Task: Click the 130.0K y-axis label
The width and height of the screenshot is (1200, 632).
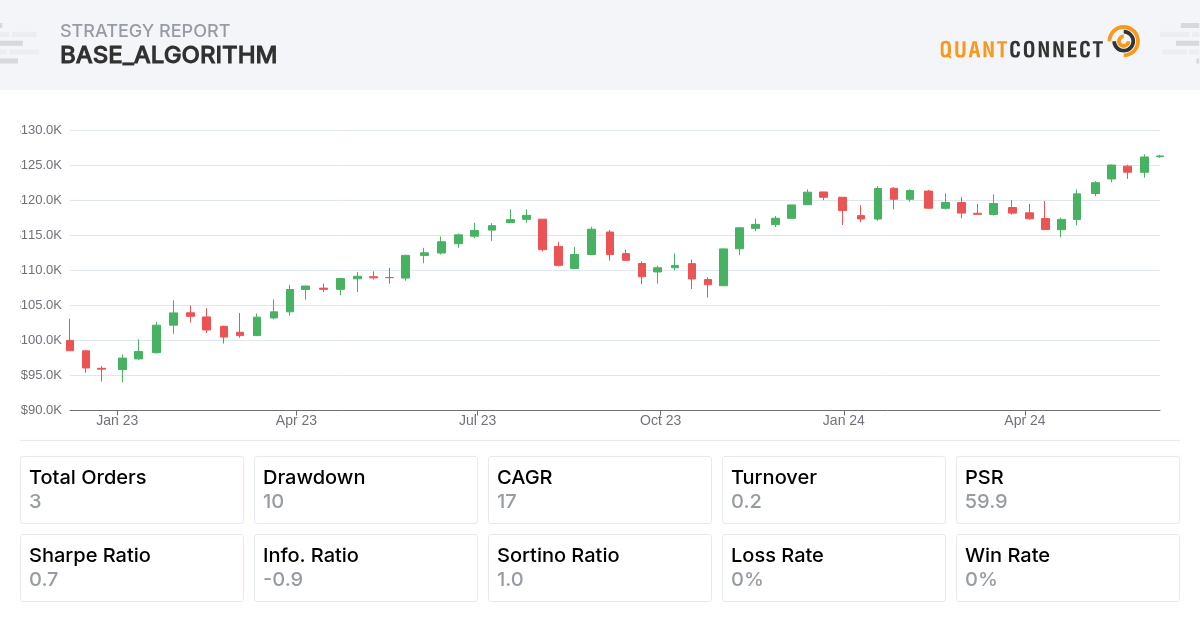Action: click(x=41, y=130)
